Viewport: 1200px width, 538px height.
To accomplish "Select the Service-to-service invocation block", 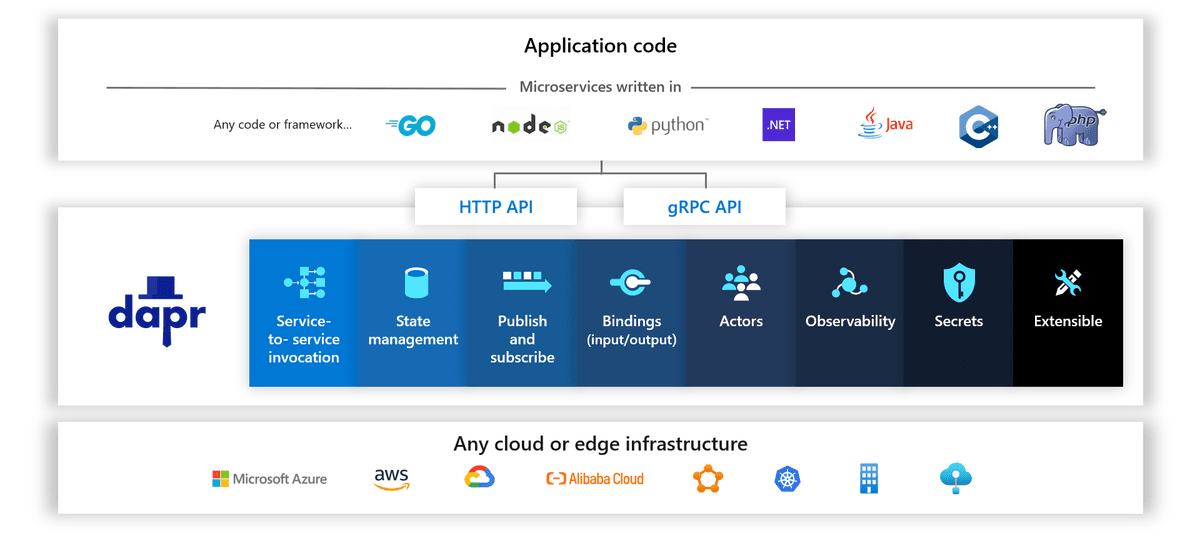I will [303, 313].
